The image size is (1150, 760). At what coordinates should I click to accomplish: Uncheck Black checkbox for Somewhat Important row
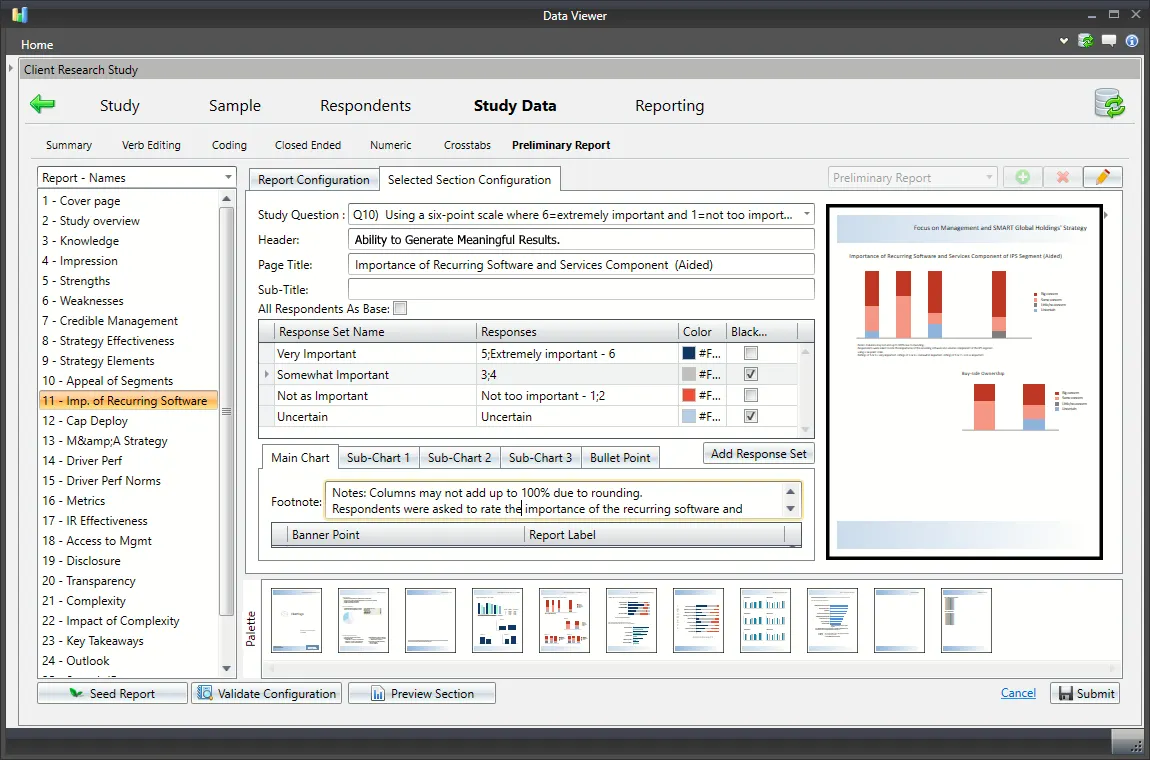click(750, 374)
